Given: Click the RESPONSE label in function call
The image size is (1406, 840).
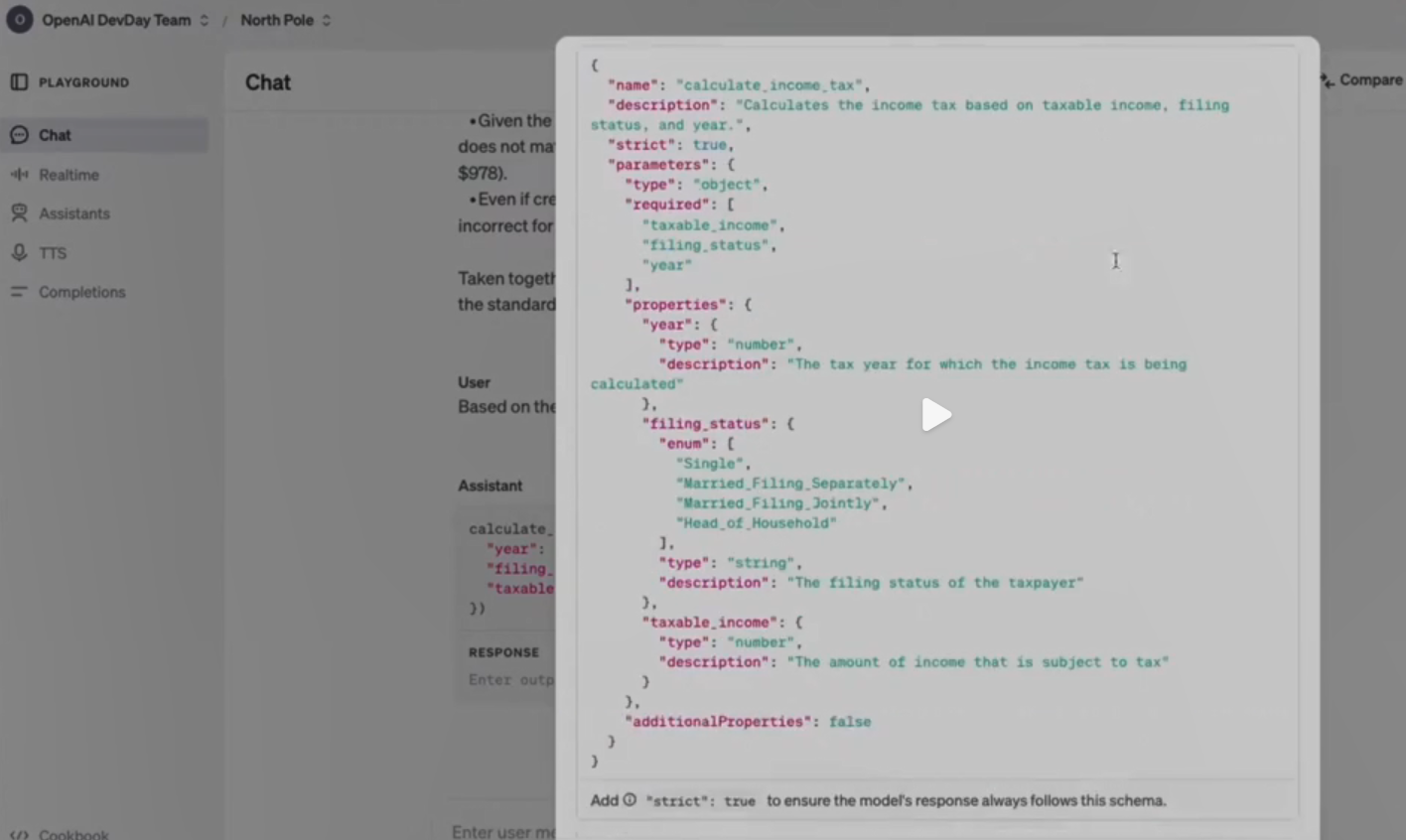Looking at the screenshot, I should [x=503, y=652].
